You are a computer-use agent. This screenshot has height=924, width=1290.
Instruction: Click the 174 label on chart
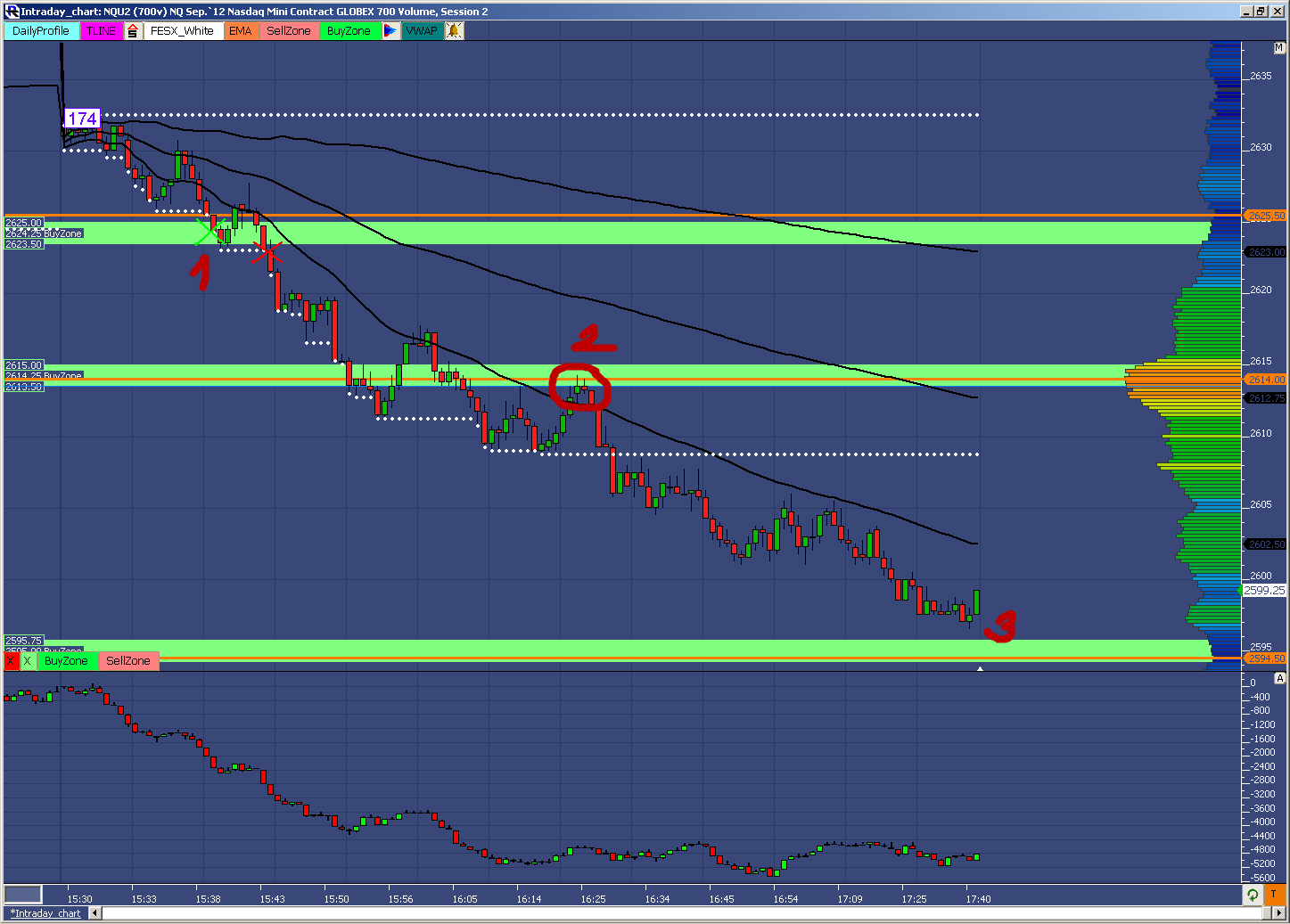point(82,119)
